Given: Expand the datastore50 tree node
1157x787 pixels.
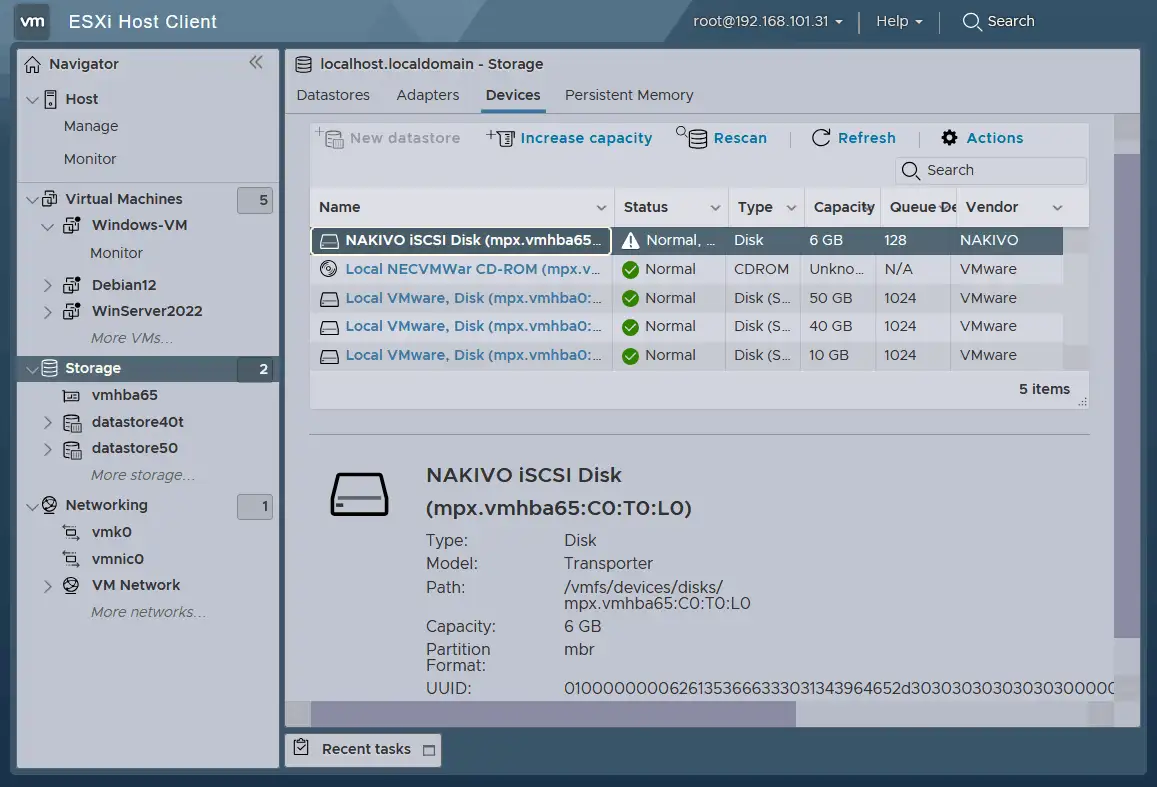Looking at the screenshot, I should pos(47,449).
